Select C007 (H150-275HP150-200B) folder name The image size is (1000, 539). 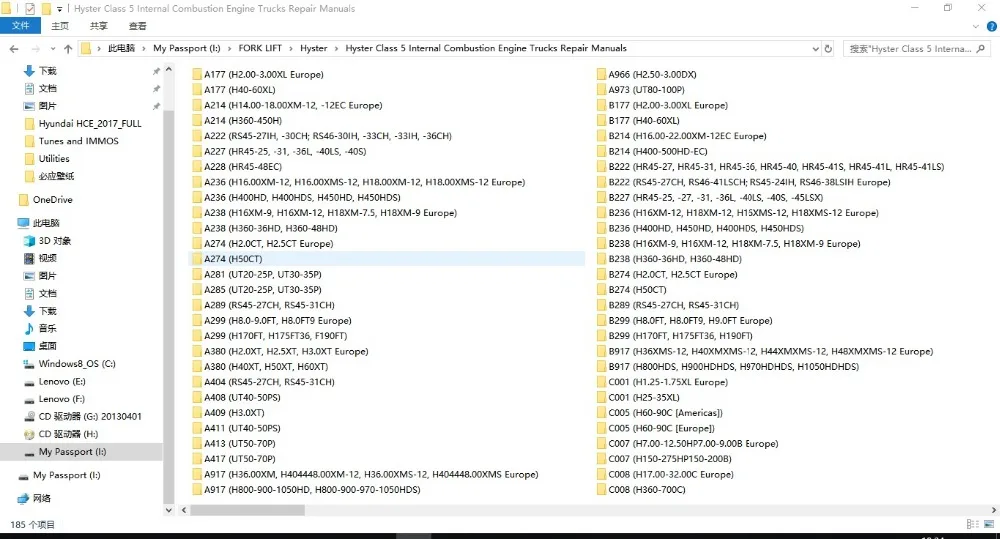(x=670, y=459)
